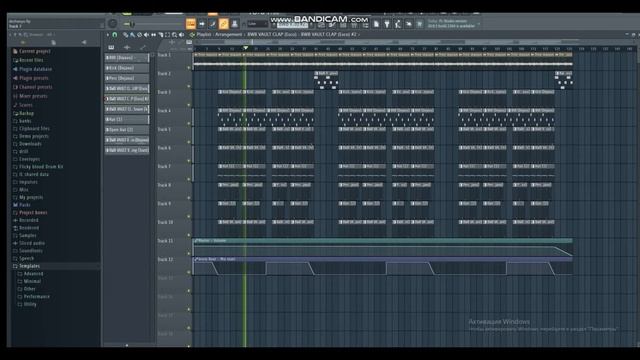Select the Paint brush tool in playlist
Screen dimensions: 640x360
132,35
